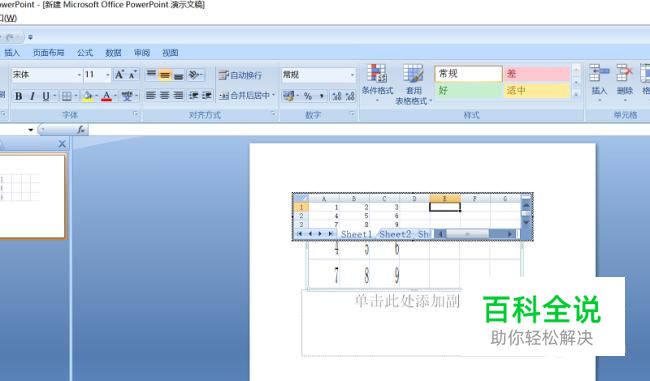Toggle 自动换行 wrap text
This screenshot has width=650, height=381.
point(240,75)
